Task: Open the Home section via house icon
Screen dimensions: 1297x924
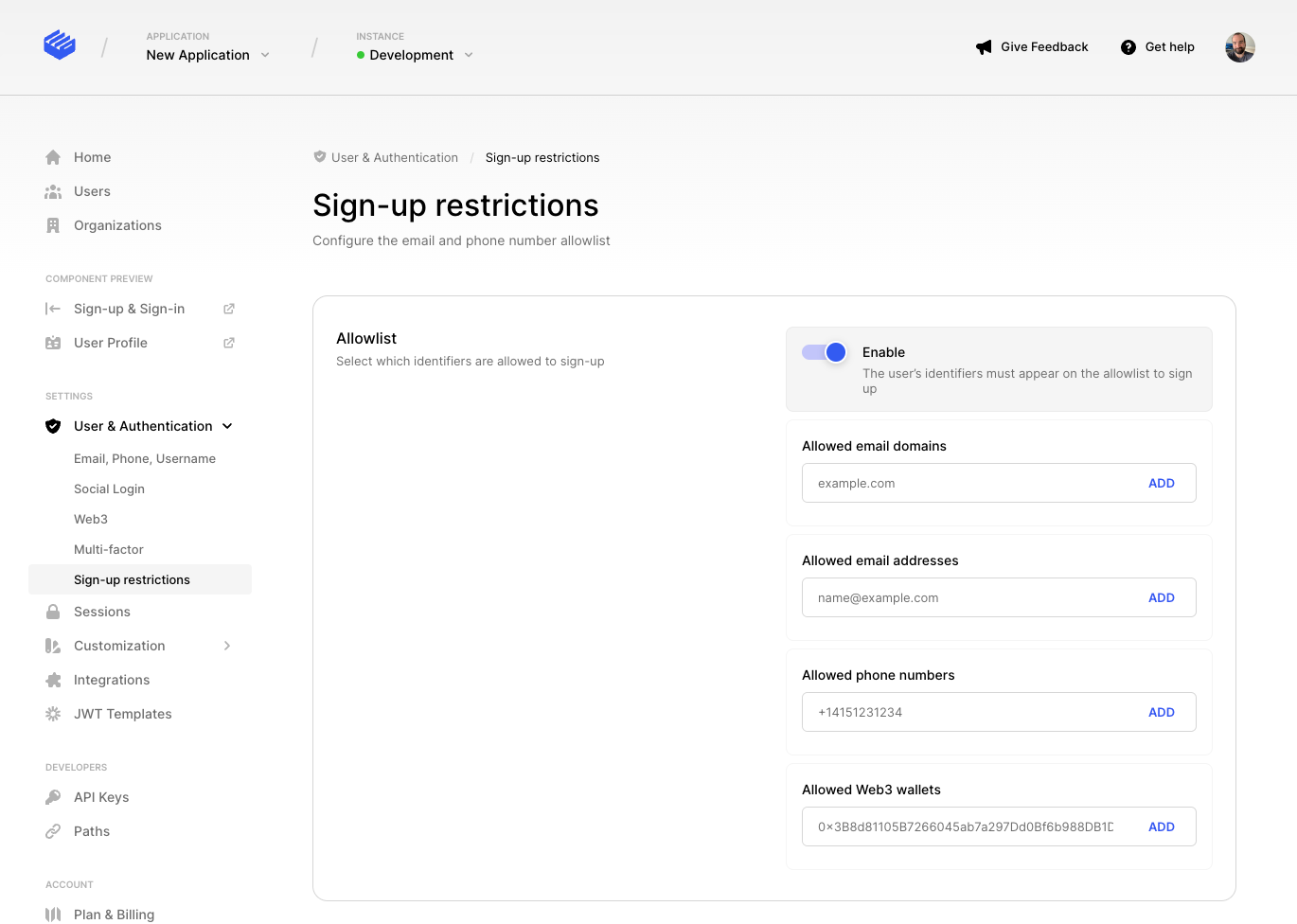Action: pos(54,157)
